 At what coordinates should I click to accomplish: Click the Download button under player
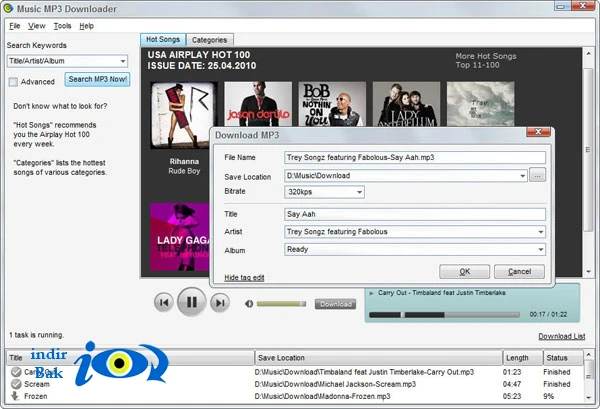click(x=336, y=304)
